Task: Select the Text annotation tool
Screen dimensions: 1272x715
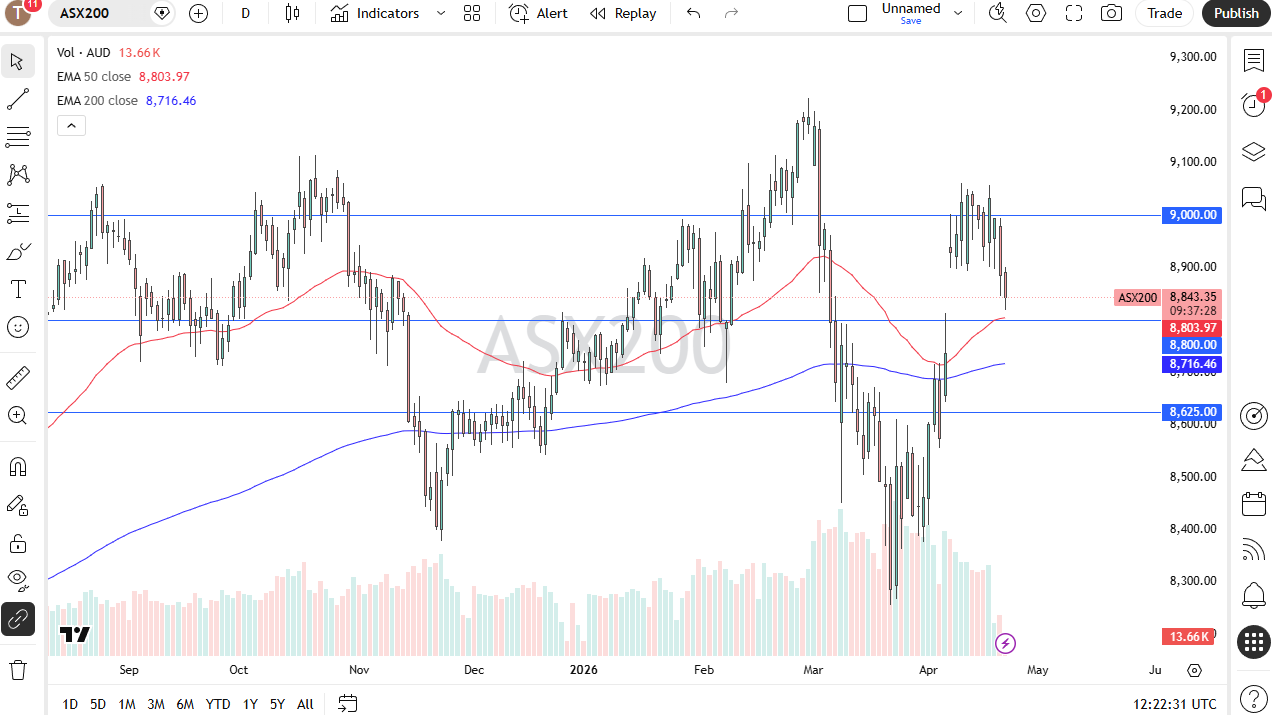Action: 17,289
